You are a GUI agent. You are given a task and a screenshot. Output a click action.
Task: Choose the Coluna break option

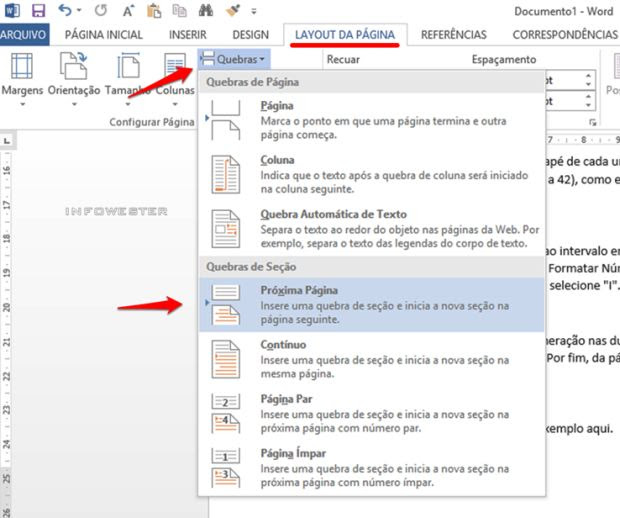[372, 174]
